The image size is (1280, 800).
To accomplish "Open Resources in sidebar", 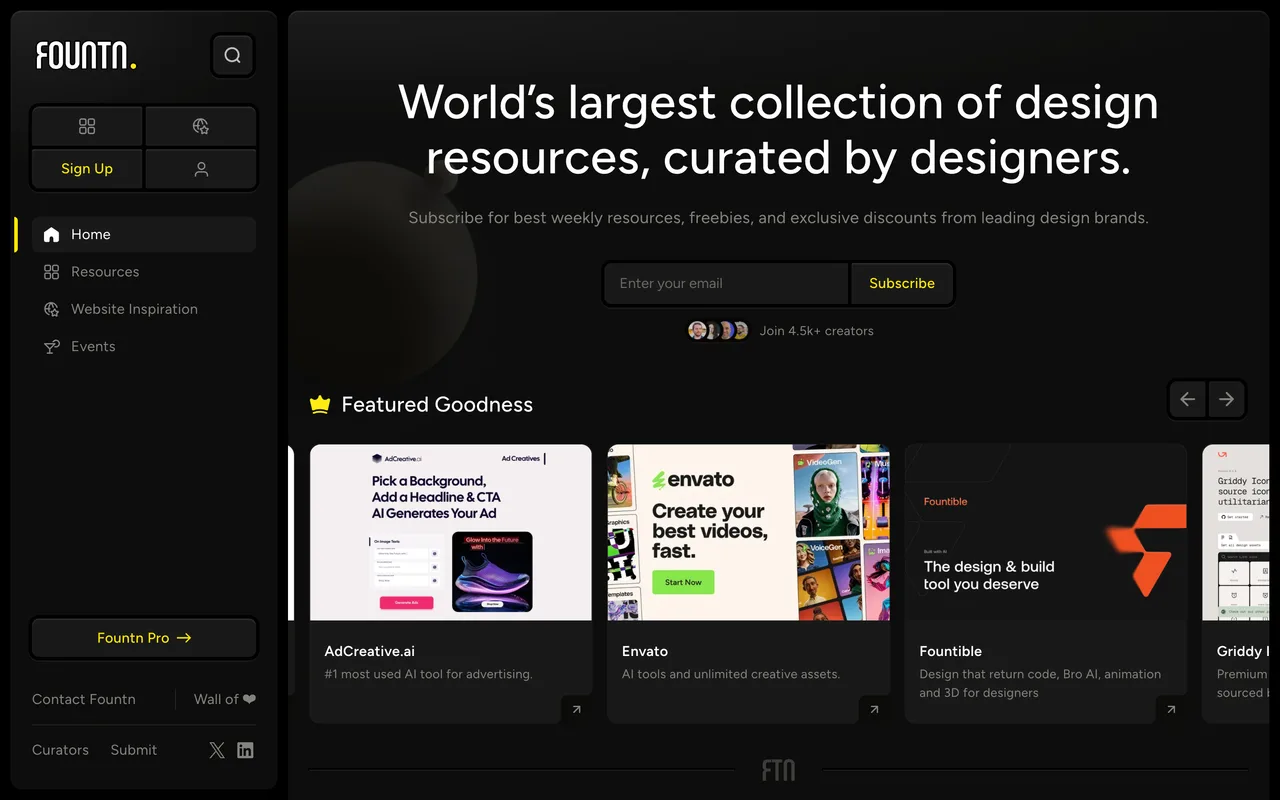I will coord(144,272).
